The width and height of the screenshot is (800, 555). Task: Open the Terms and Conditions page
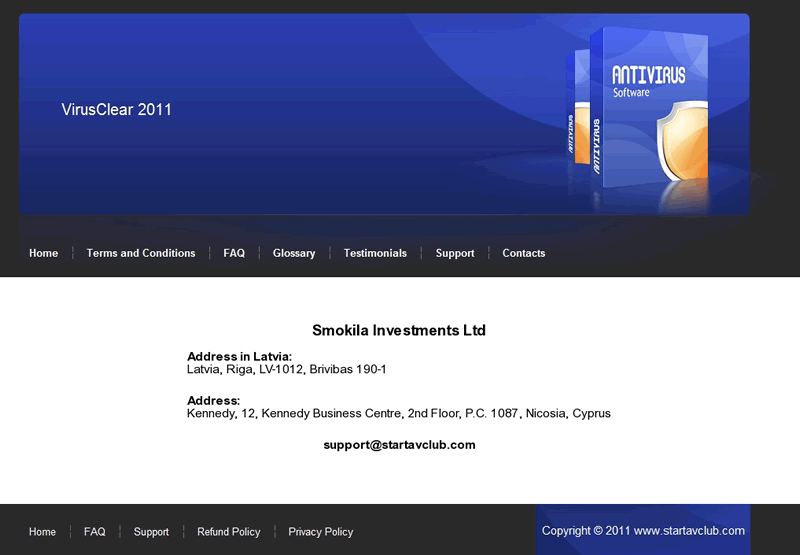(x=141, y=253)
